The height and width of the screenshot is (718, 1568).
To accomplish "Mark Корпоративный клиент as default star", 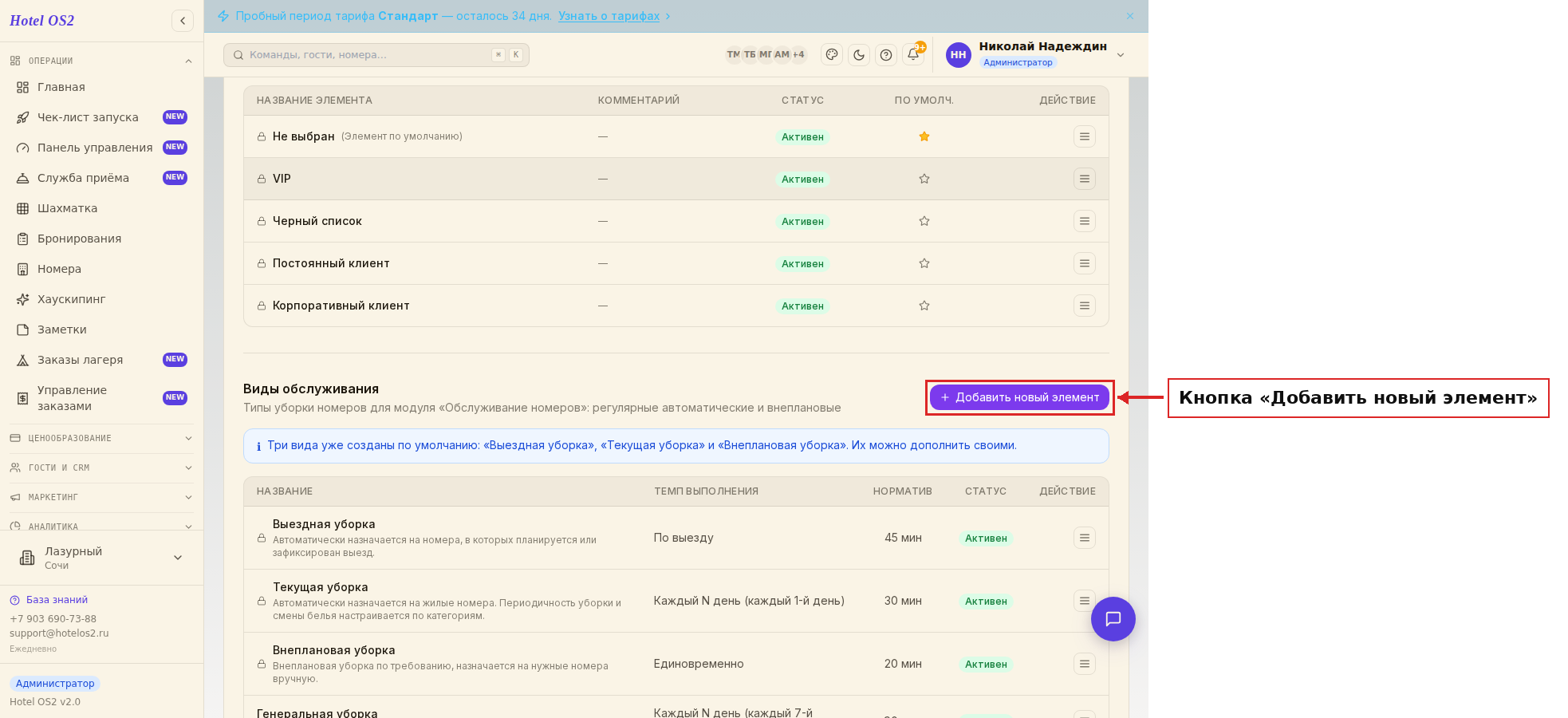I will [x=924, y=306].
